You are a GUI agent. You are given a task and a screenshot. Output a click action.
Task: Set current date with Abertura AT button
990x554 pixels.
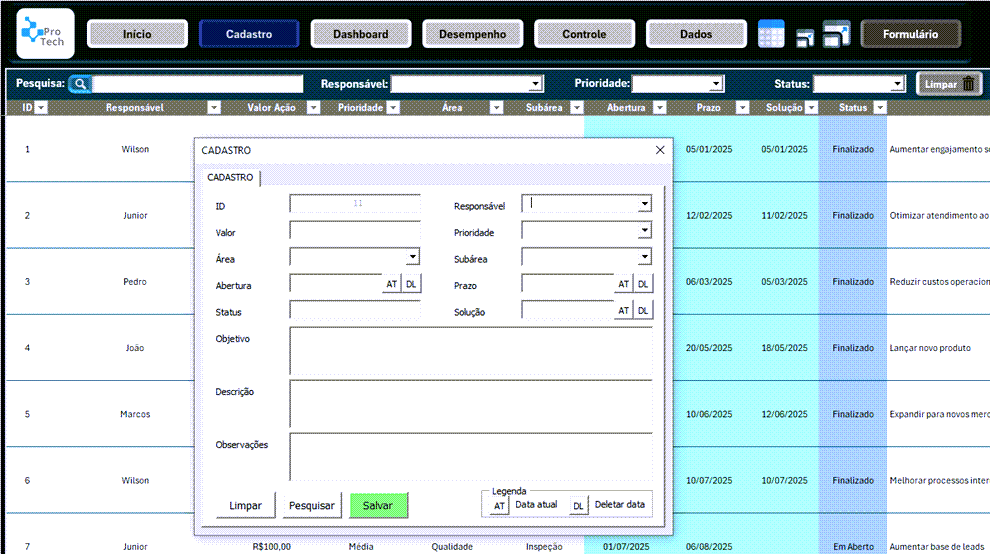click(x=392, y=285)
